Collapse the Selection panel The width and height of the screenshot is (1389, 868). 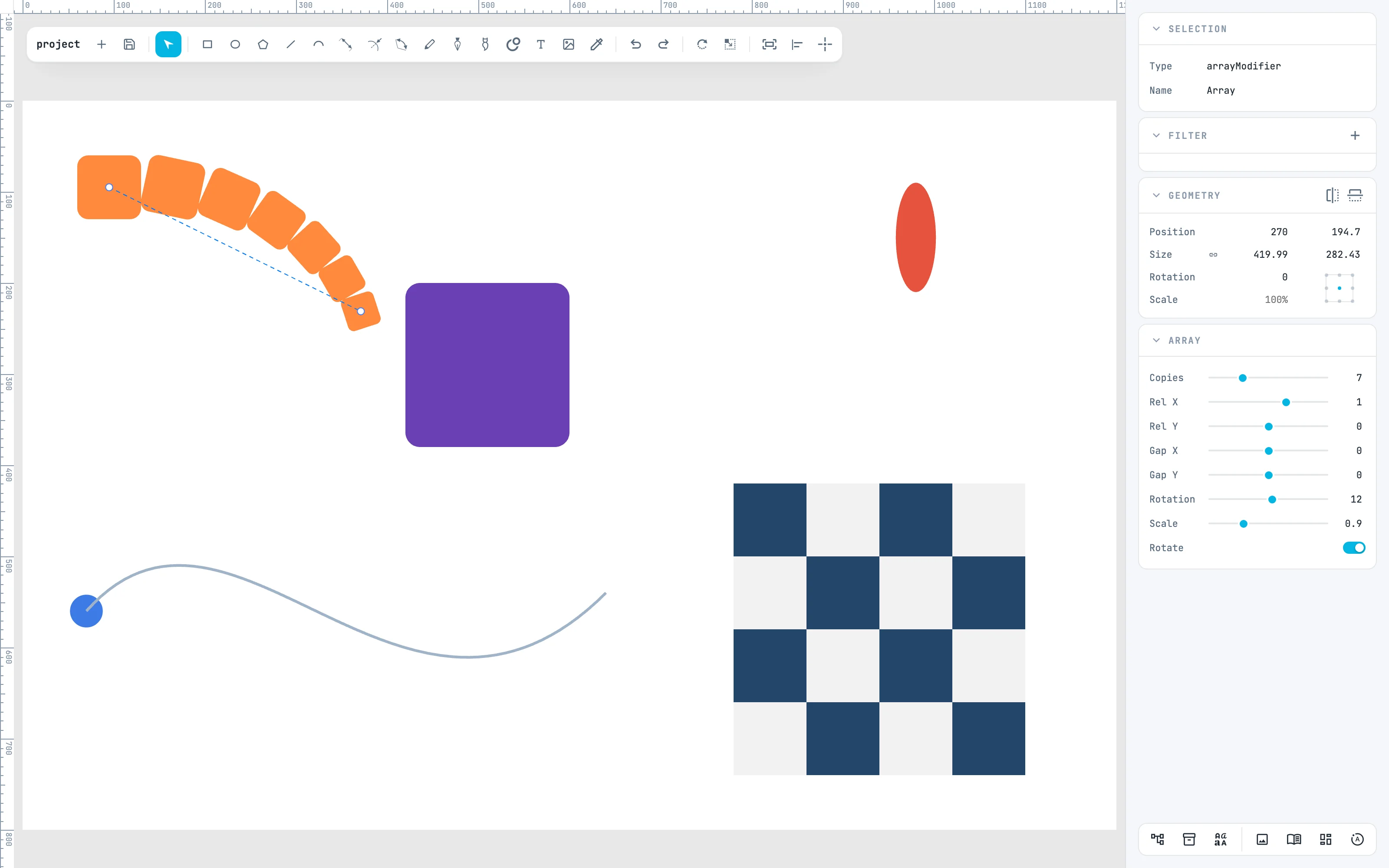(x=1156, y=29)
